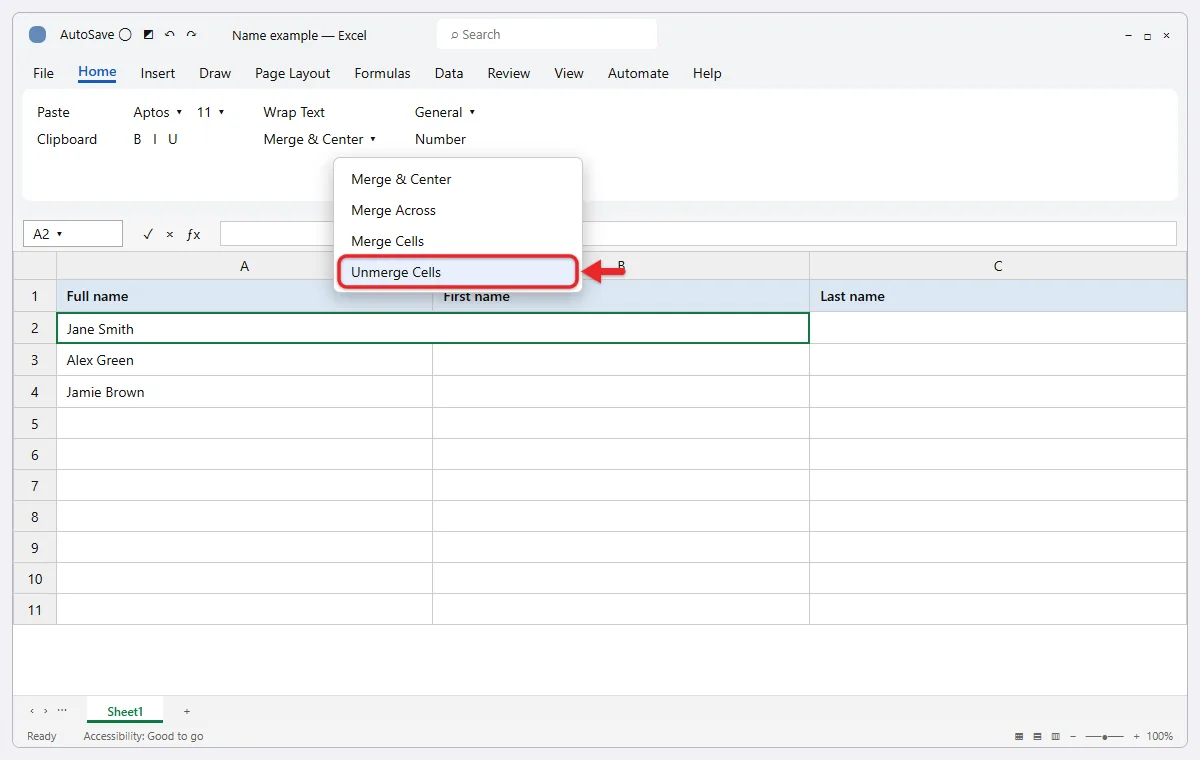Click the Save icon in the title bar
This screenshot has width=1200, height=760.
click(x=149, y=35)
